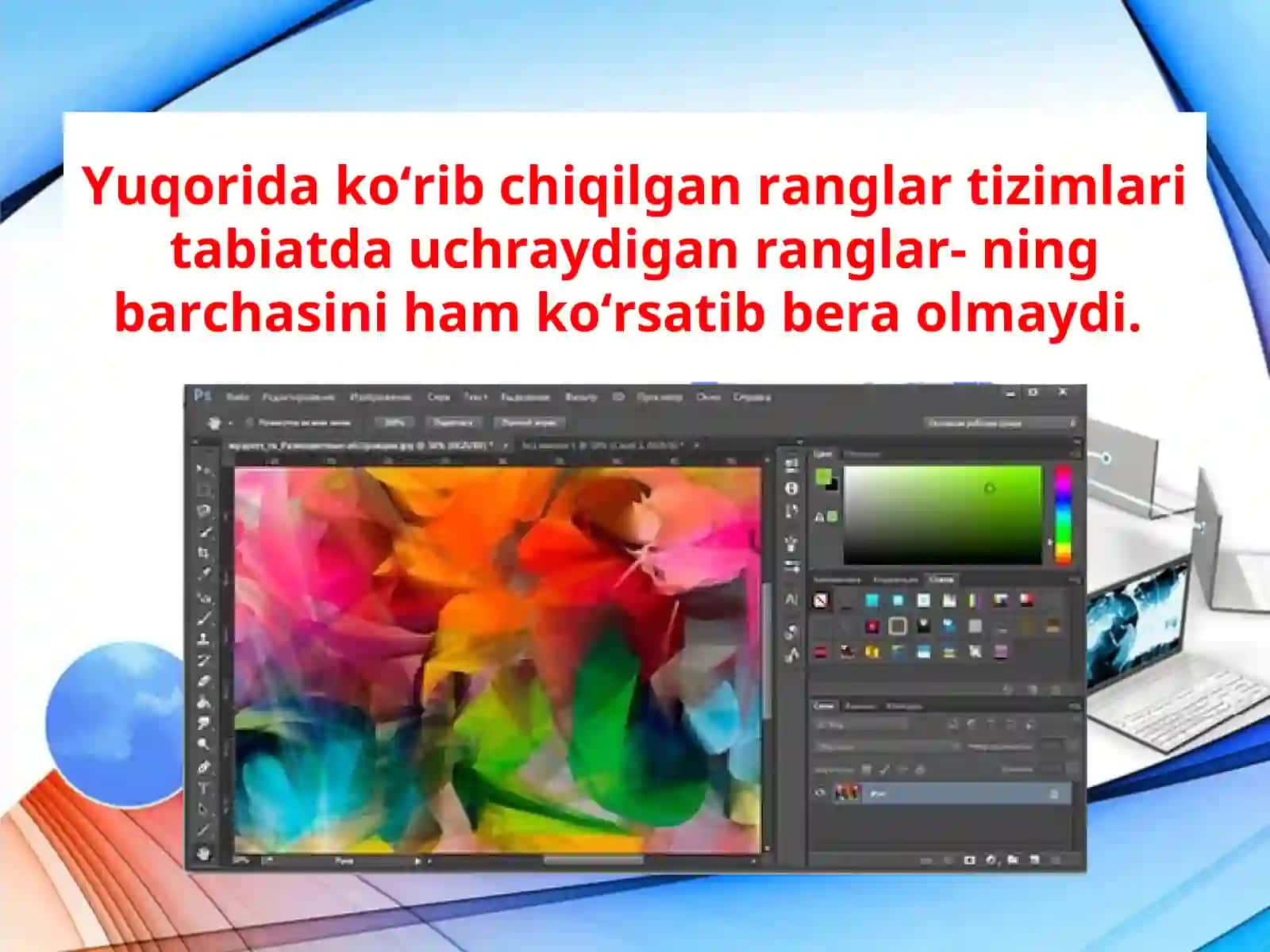Select the Move tool
This screenshot has width=1270, height=952.
pos(204,470)
